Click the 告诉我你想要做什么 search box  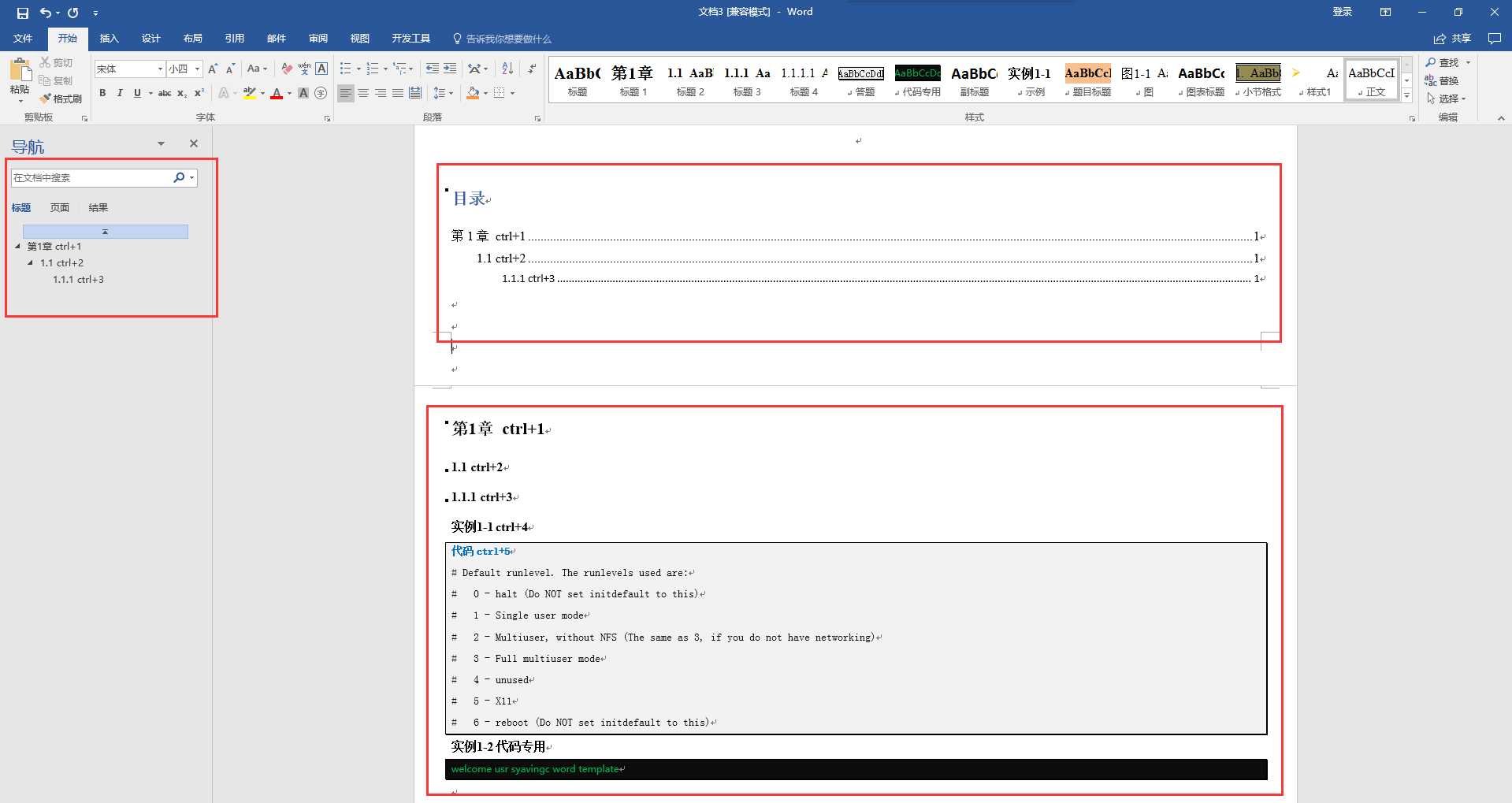point(502,39)
